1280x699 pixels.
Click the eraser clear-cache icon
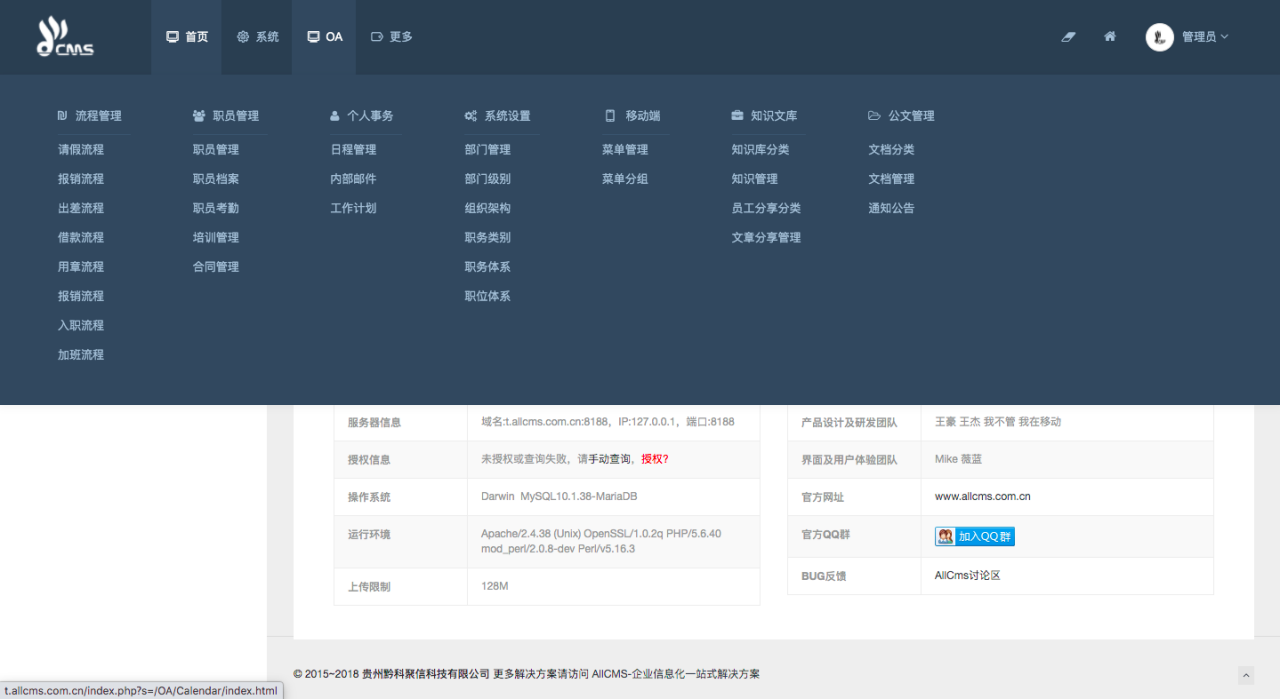(x=1068, y=37)
